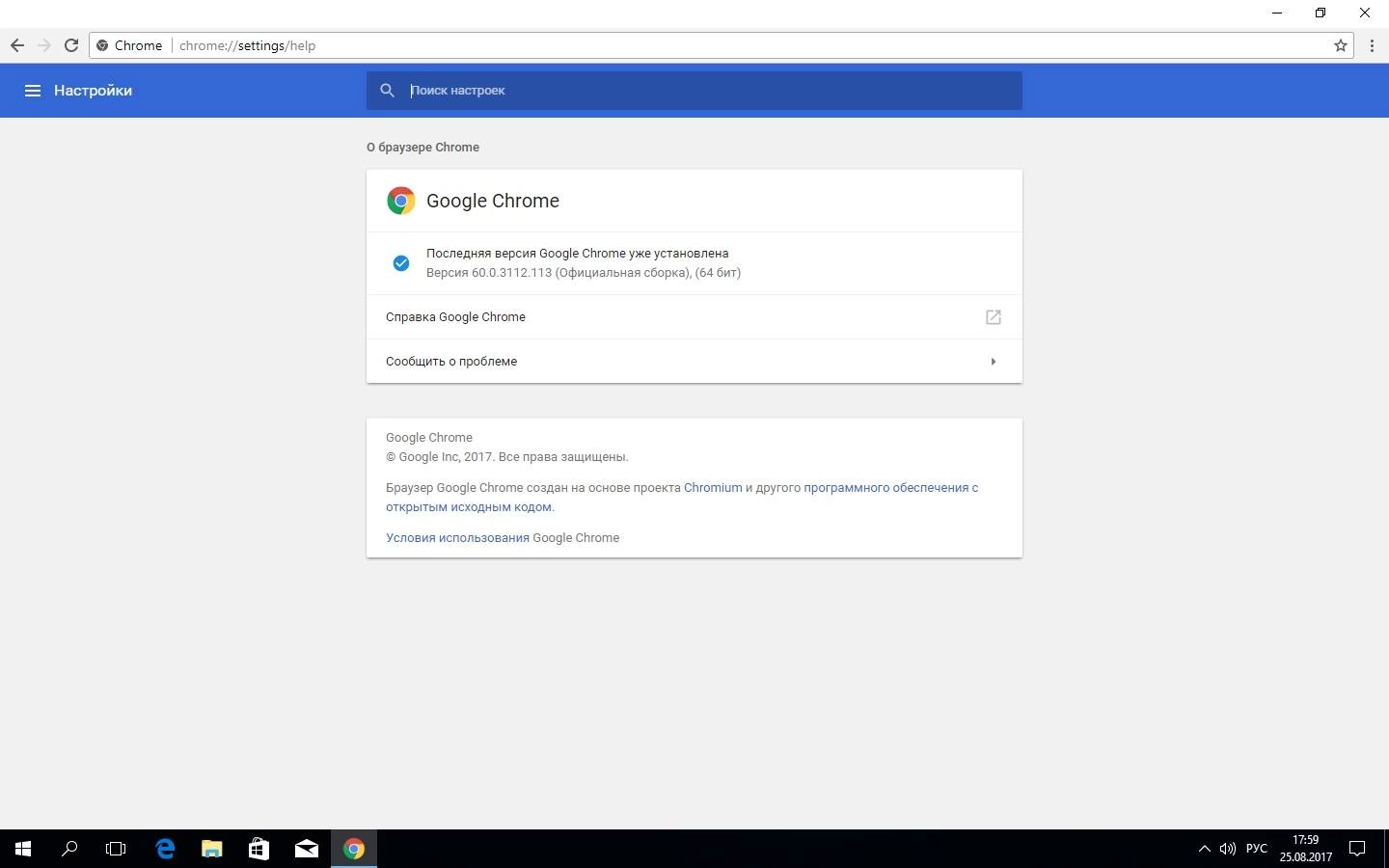This screenshot has height=868, width=1389.
Task: Switch input language via РУС indicator
Action: [x=1256, y=849]
